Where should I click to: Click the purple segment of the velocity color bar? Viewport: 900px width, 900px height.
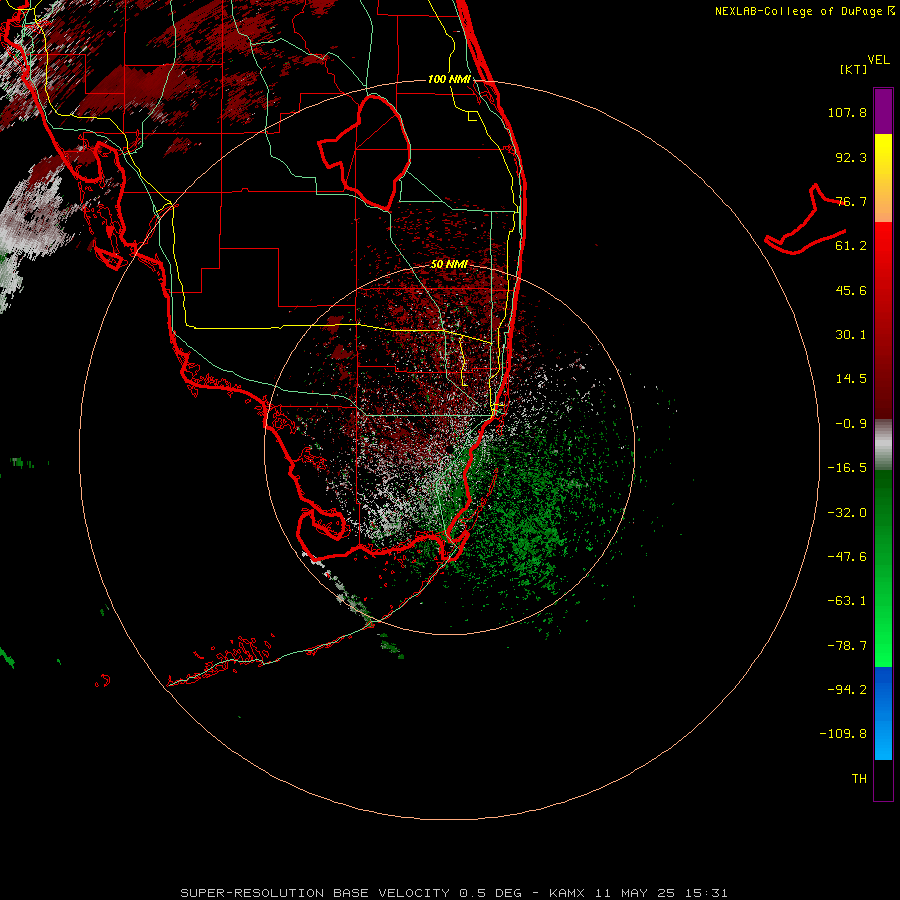pos(883,111)
